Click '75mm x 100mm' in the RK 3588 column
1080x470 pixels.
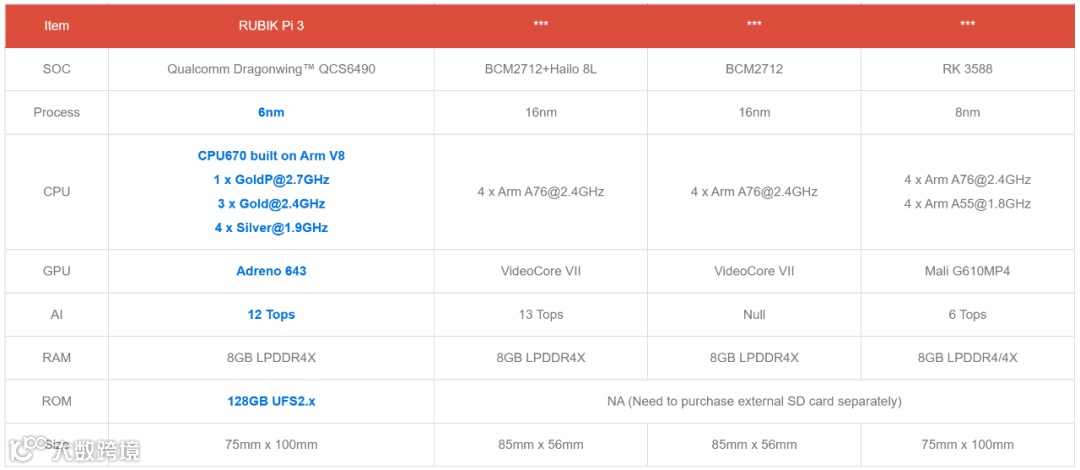click(968, 445)
